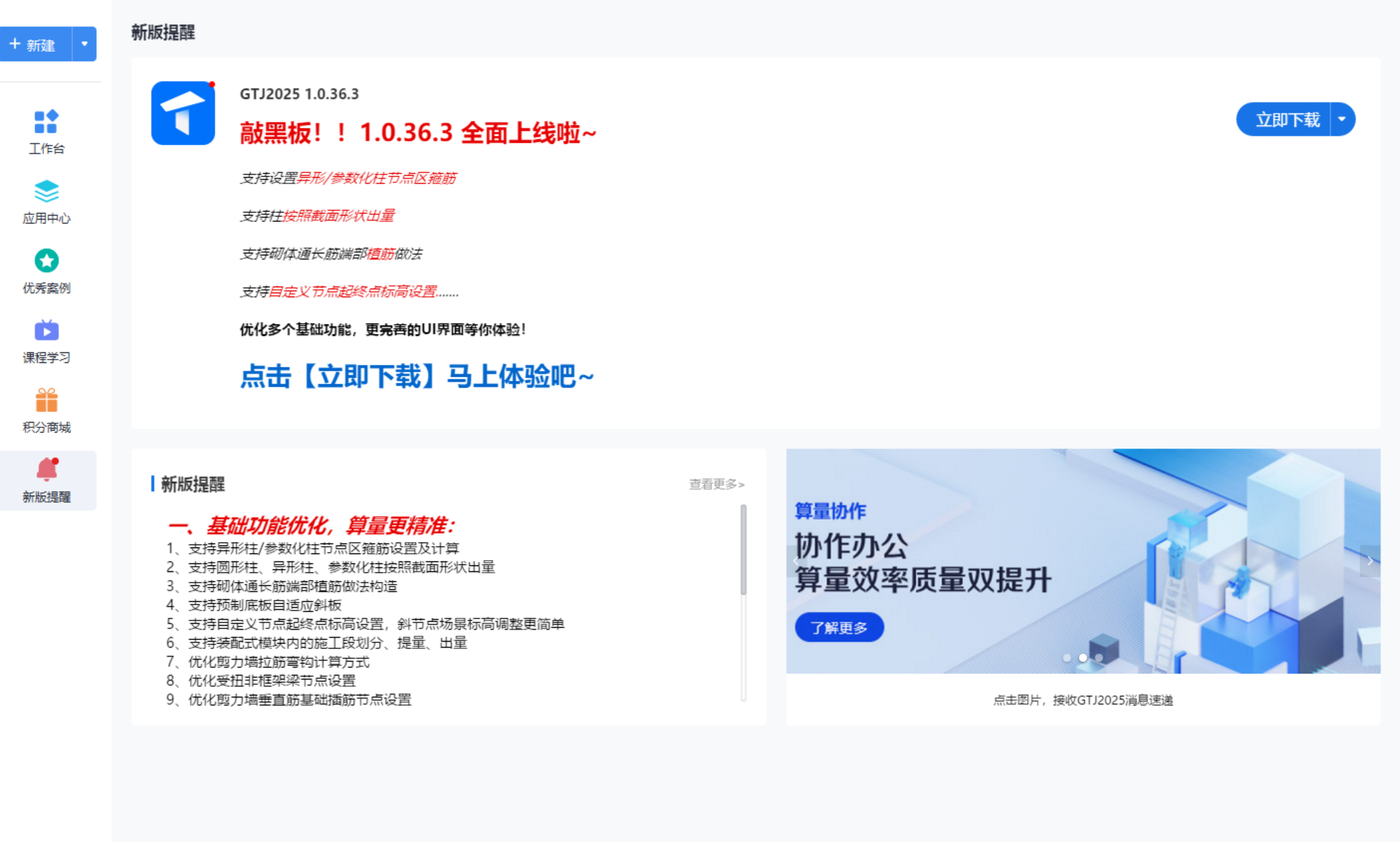Click caption 点击图片，接收GTJ2025消息速递
Viewport: 1400px width, 842px height.
click(1083, 700)
